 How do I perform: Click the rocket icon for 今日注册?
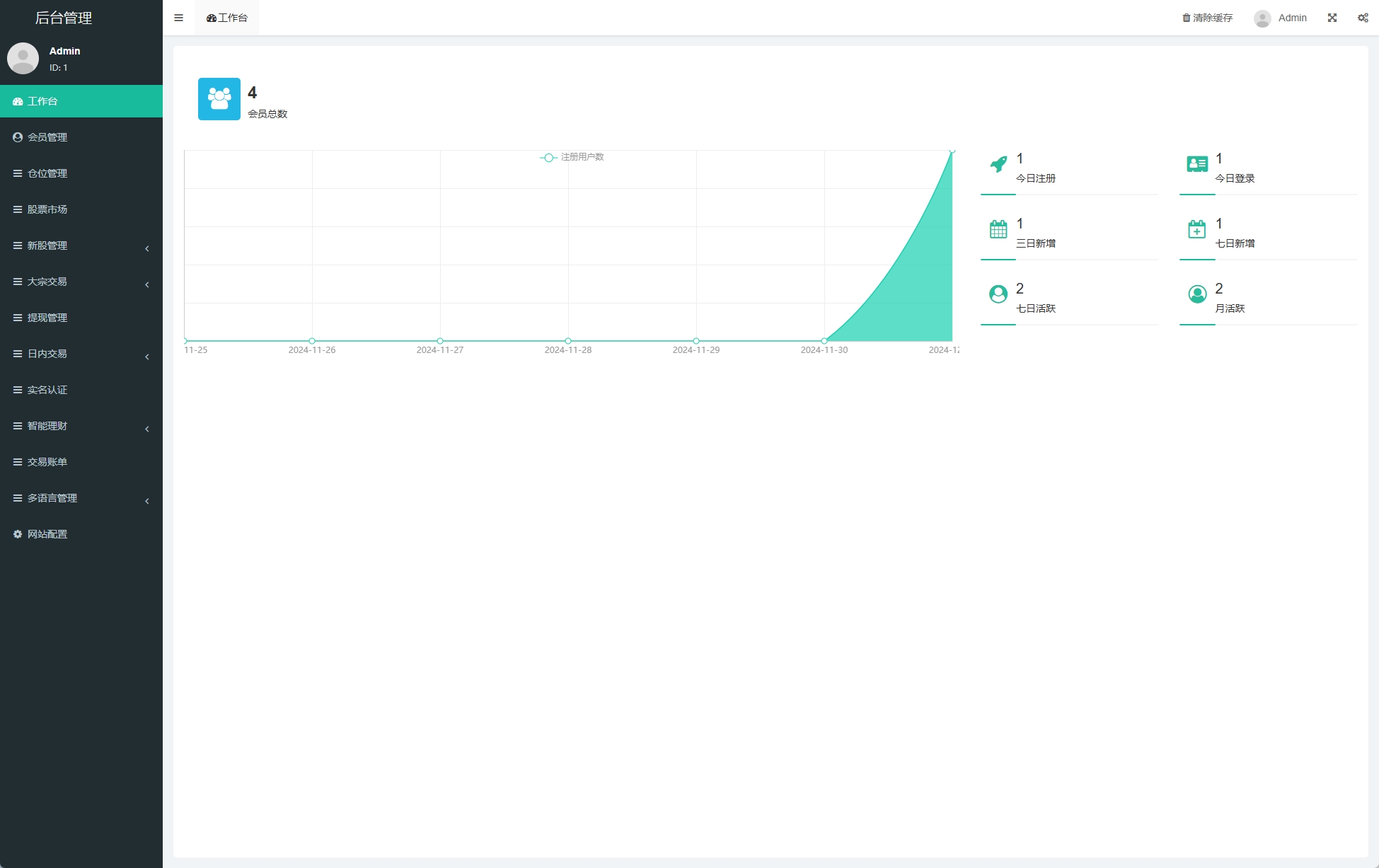(998, 164)
